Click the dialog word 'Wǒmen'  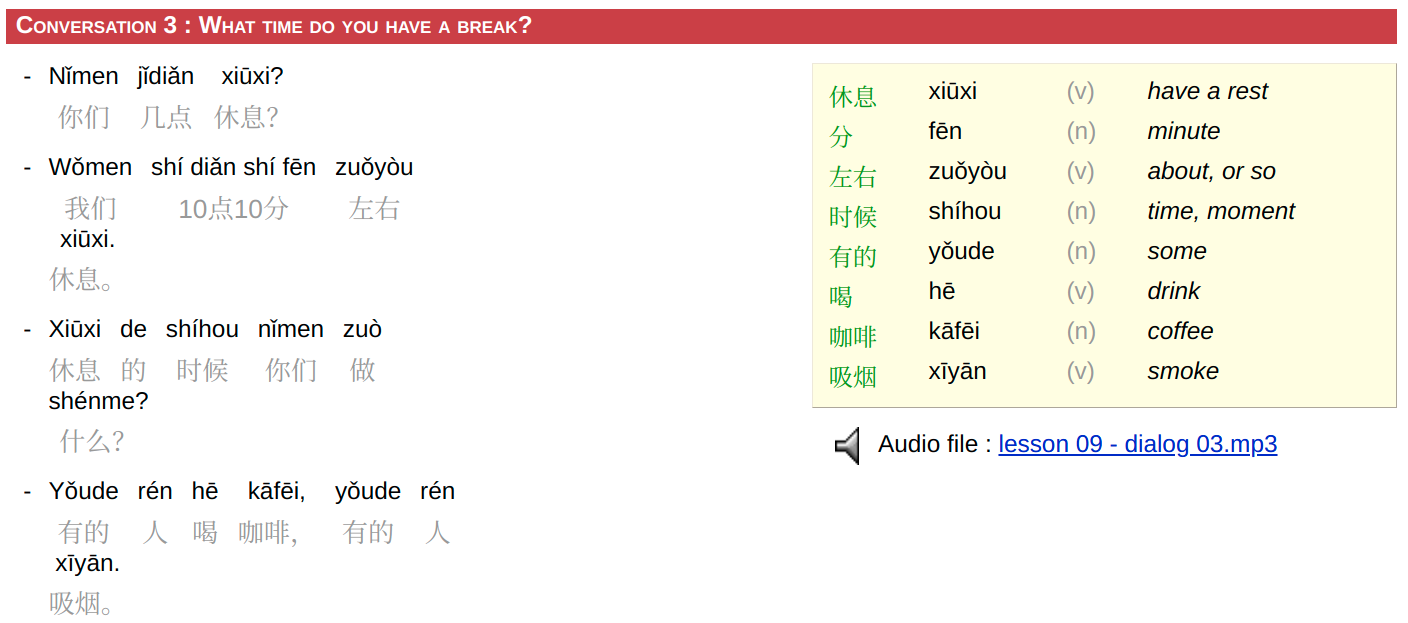90,167
